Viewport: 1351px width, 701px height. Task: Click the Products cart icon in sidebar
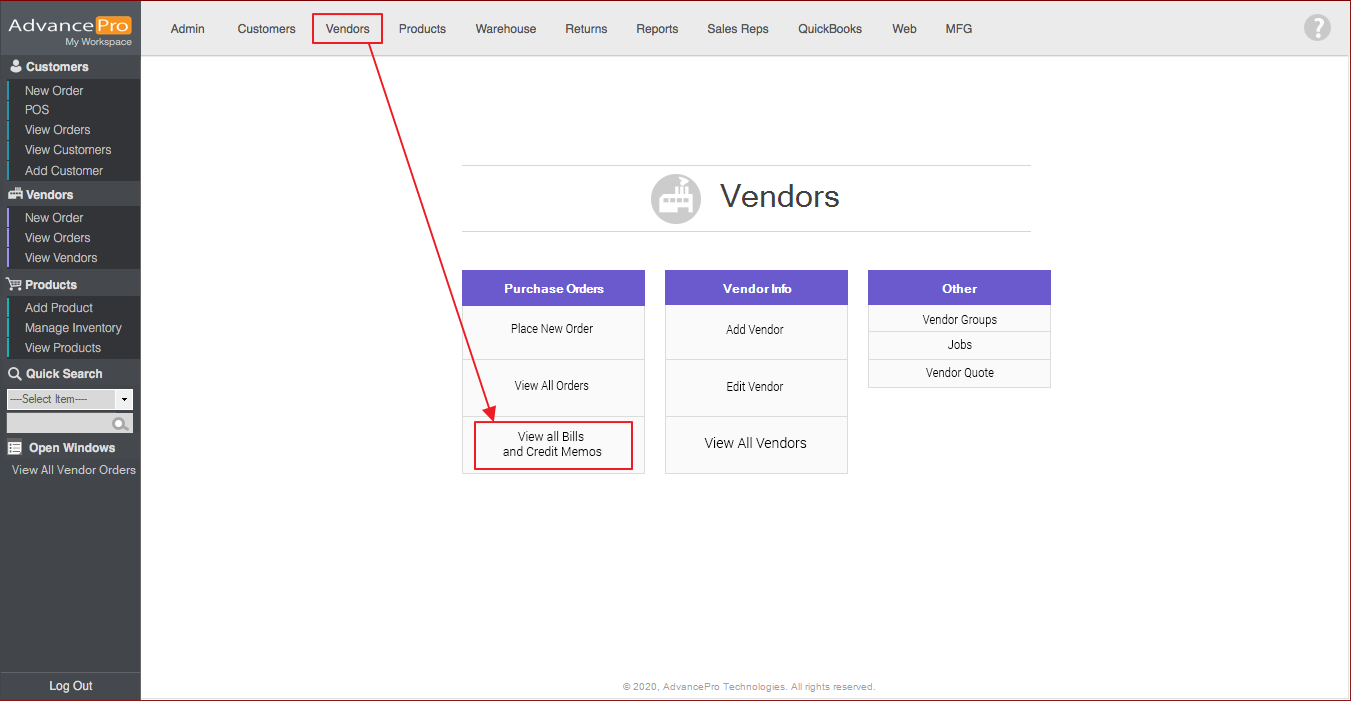click(15, 285)
